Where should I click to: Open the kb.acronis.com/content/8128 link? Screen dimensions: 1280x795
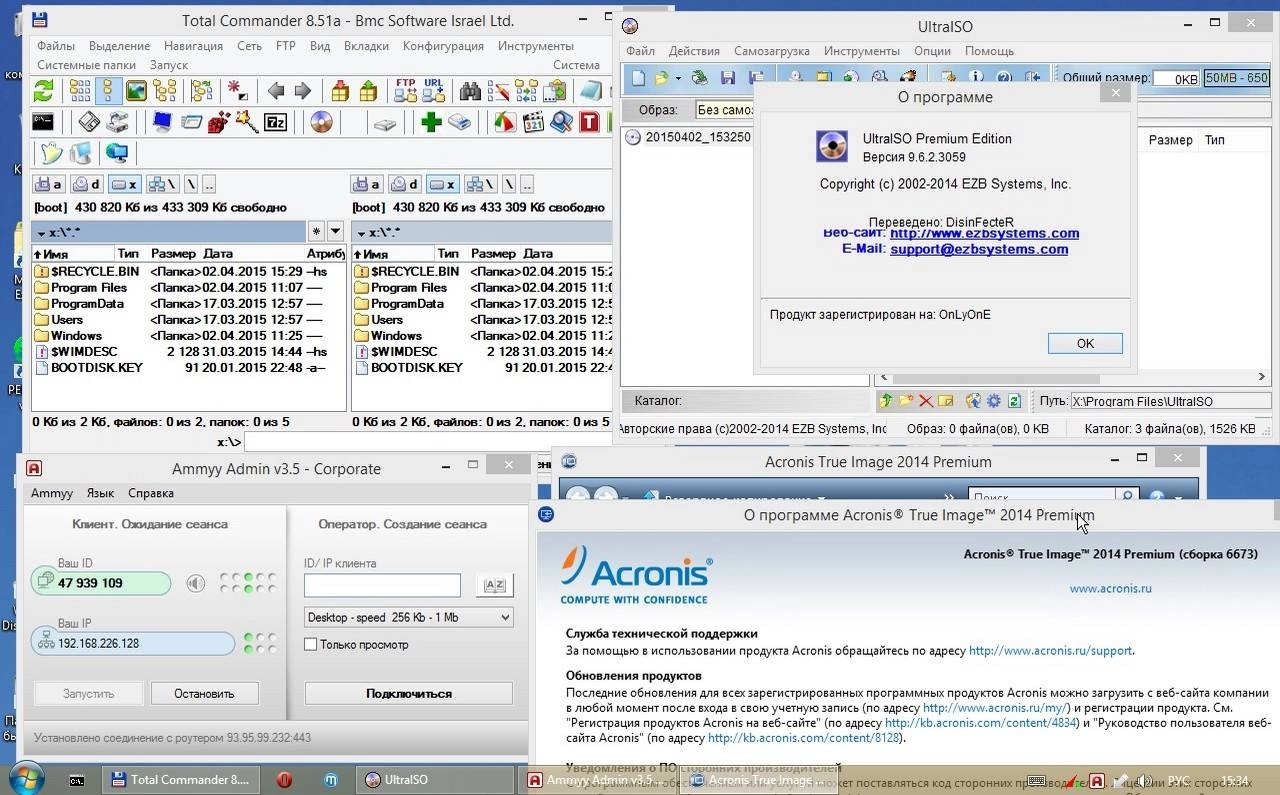pyautogui.click(x=804, y=738)
